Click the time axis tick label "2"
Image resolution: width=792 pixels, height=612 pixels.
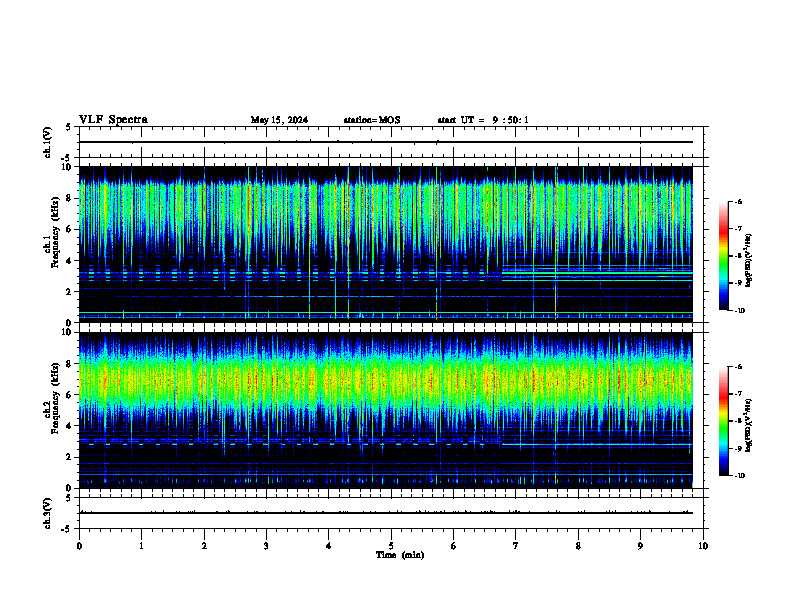click(x=204, y=546)
